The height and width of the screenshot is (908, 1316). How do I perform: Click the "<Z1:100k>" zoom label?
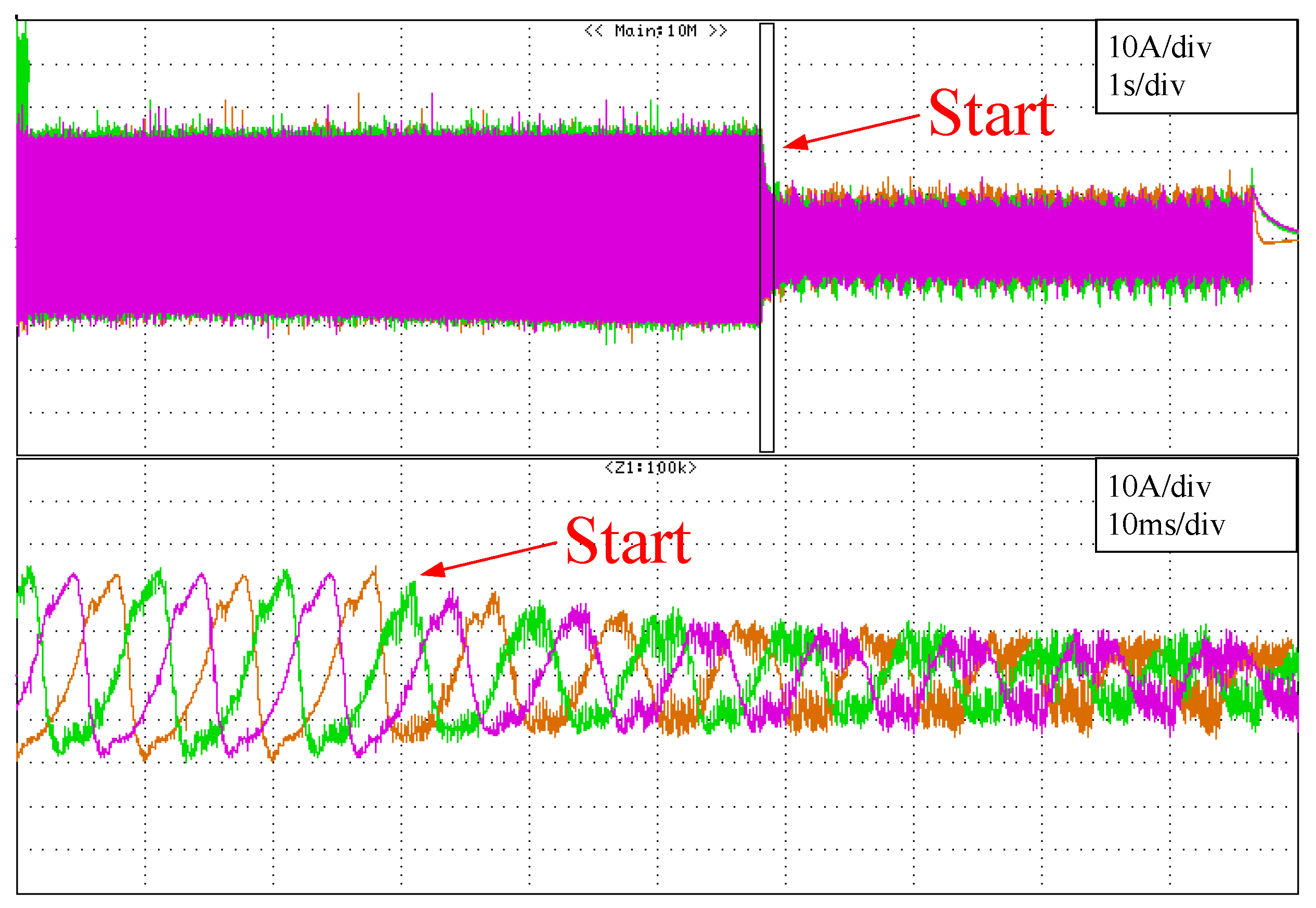650,468
